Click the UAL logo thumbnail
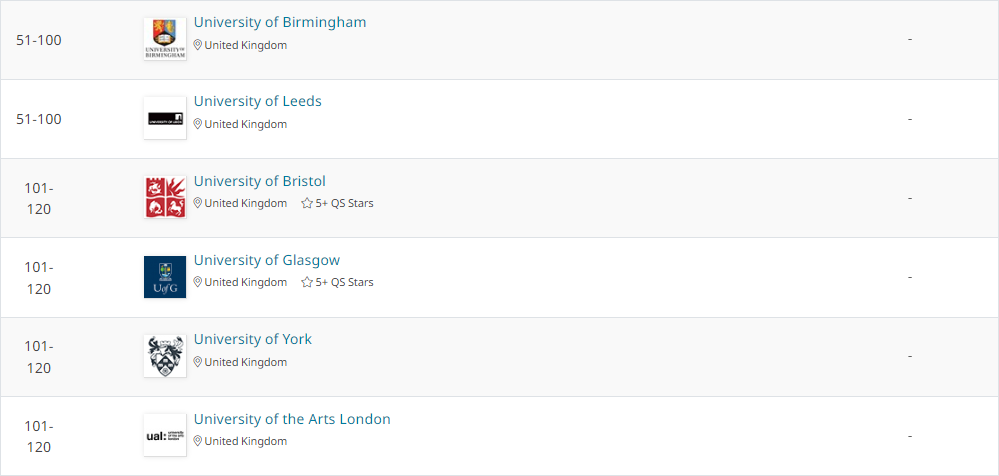 pos(165,435)
